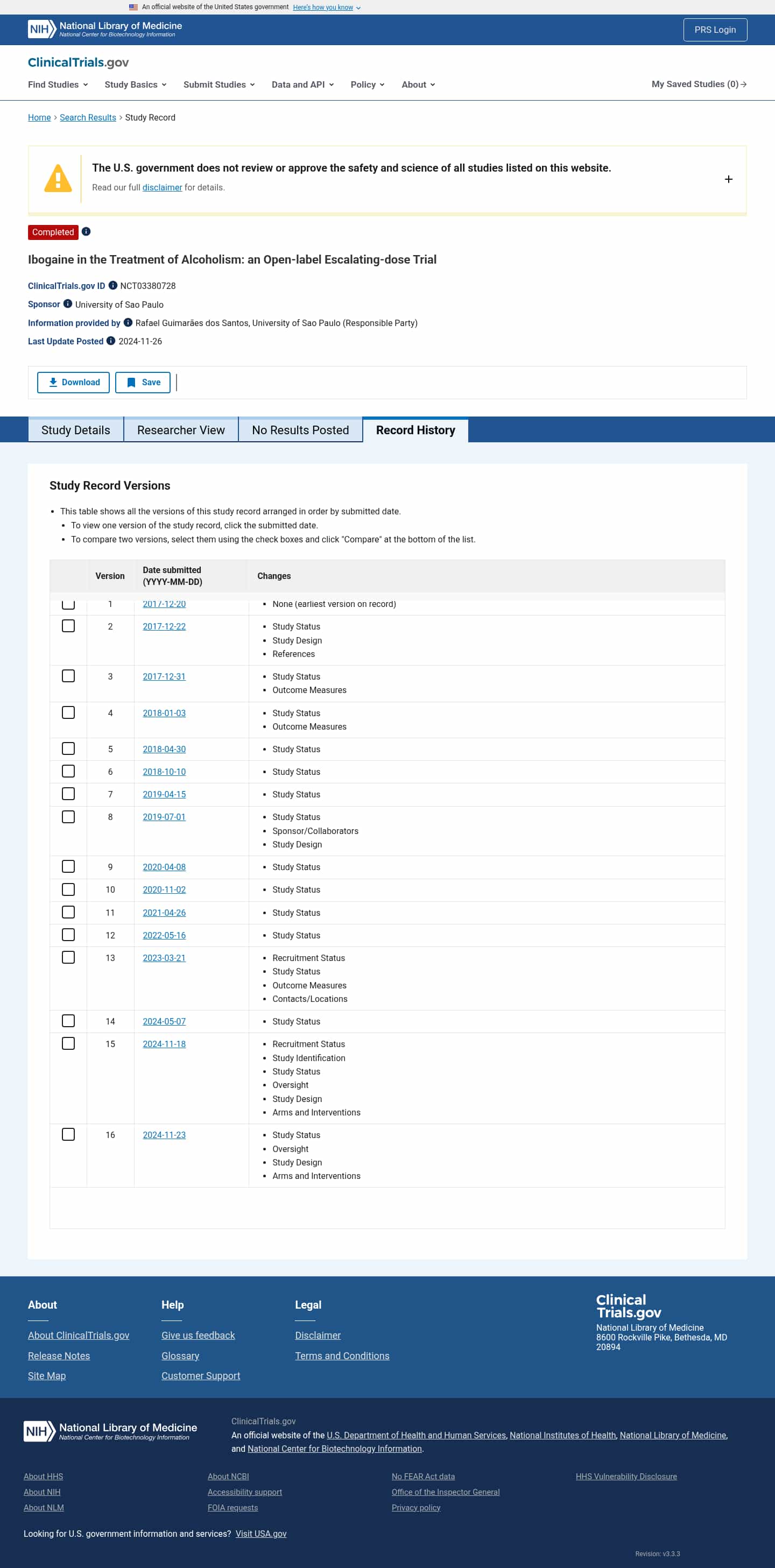
Task: Open HHS Vulnerability Disclosure link
Action: [626, 1476]
